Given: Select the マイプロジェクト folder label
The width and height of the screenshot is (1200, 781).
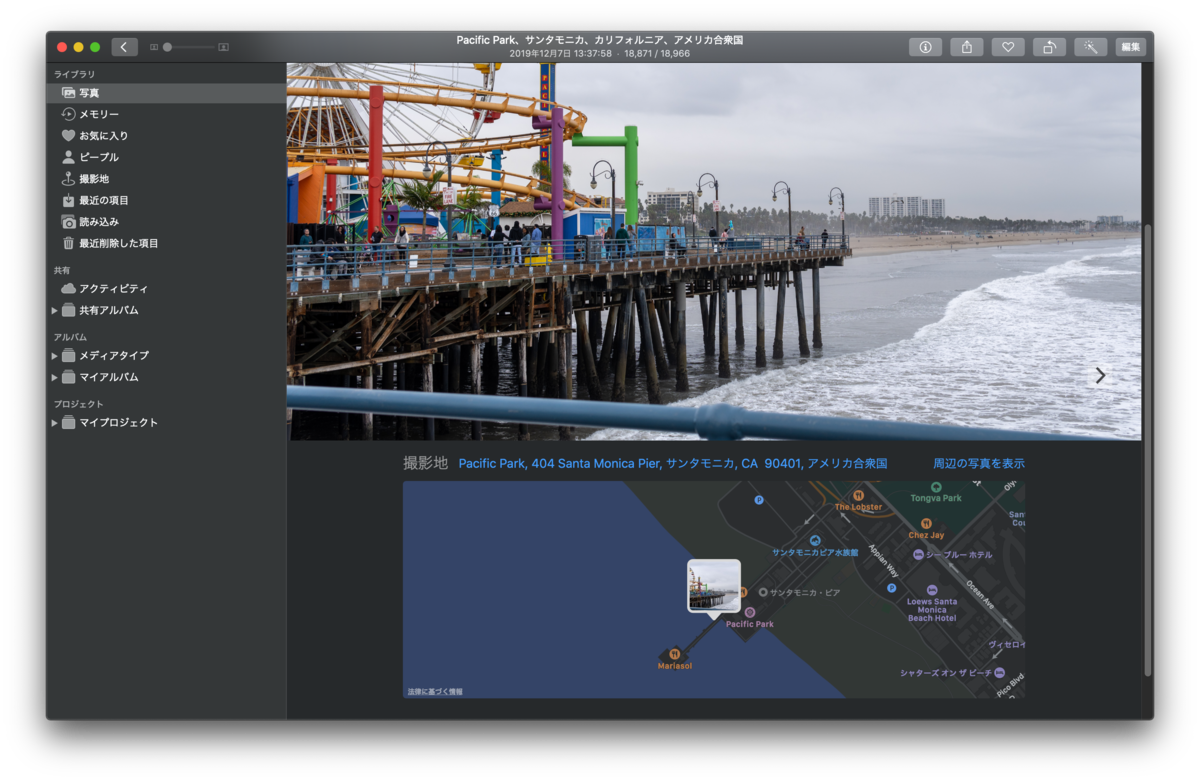Looking at the screenshot, I should pyautogui.click(x=119, y=423).
